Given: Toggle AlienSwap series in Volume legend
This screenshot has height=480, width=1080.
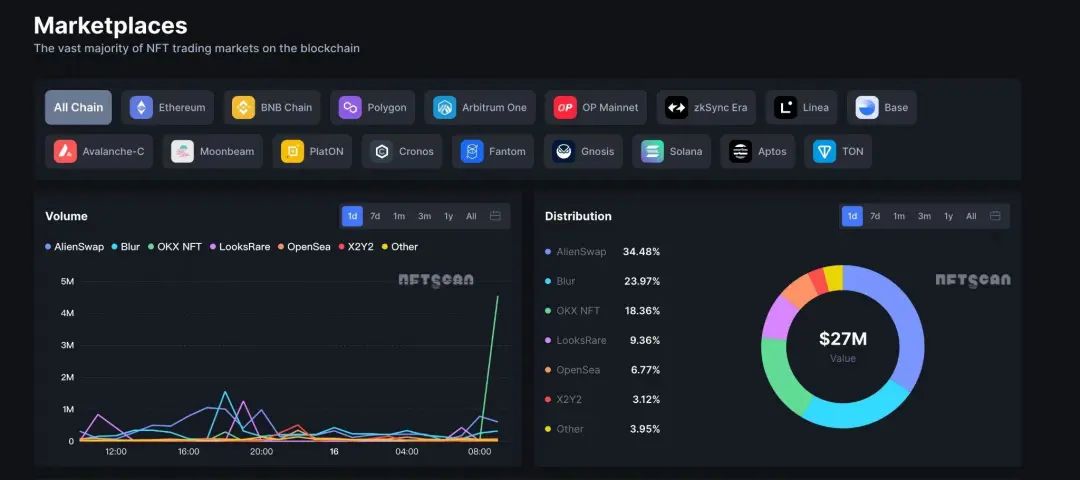Looking at the screenshot, I should 74,247.
